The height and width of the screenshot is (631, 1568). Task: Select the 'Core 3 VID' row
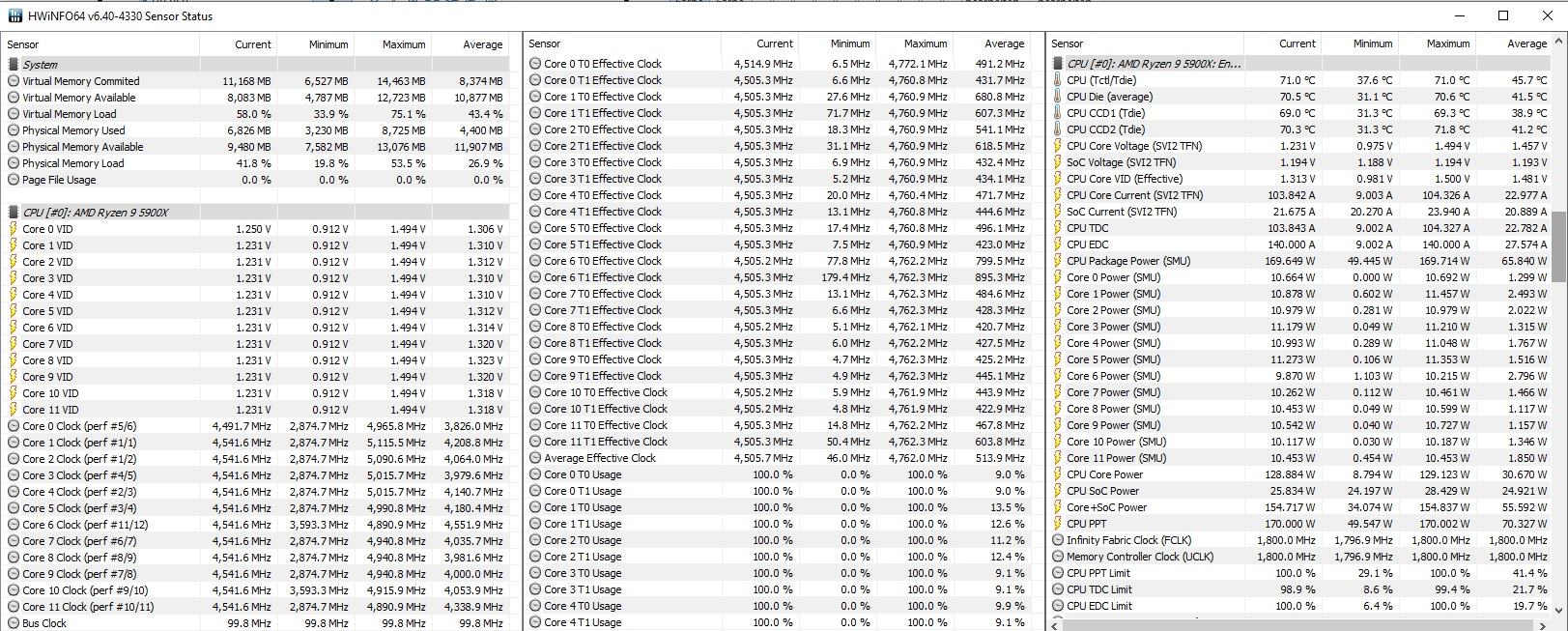(256, 278)
